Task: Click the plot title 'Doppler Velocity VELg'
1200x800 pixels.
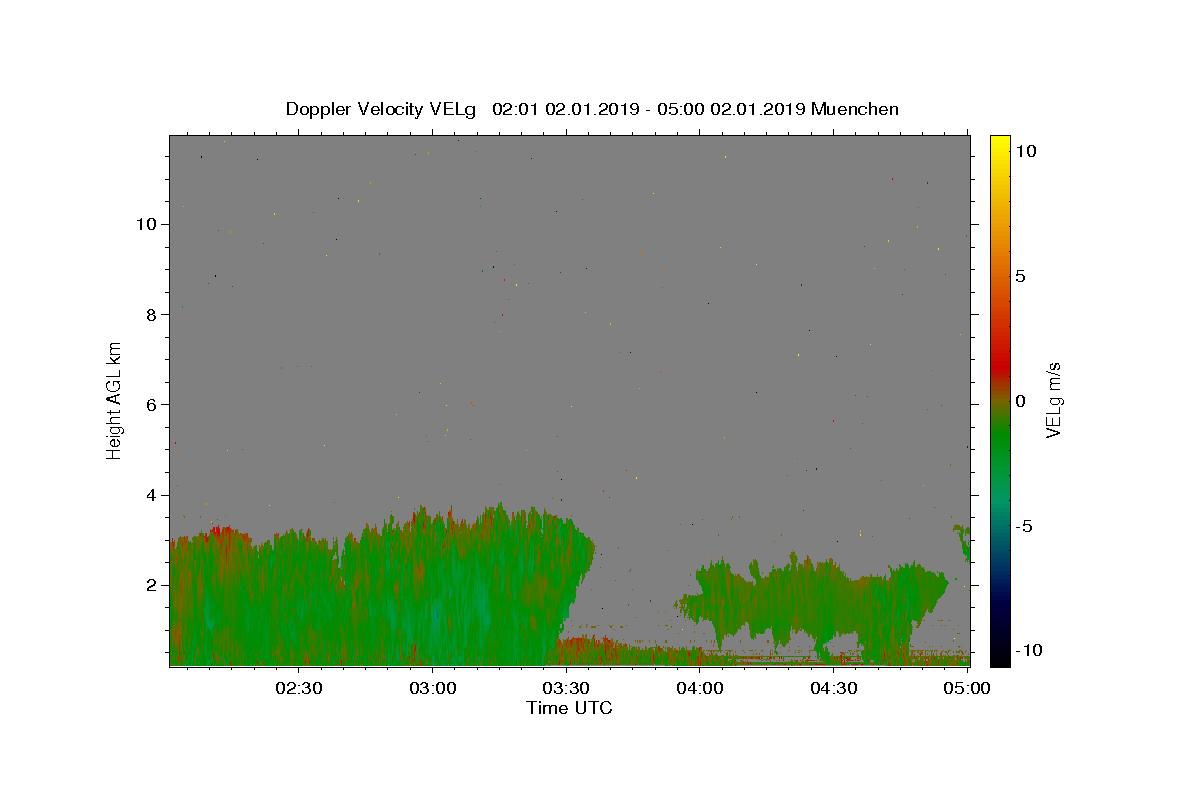Action: point(382,109)
